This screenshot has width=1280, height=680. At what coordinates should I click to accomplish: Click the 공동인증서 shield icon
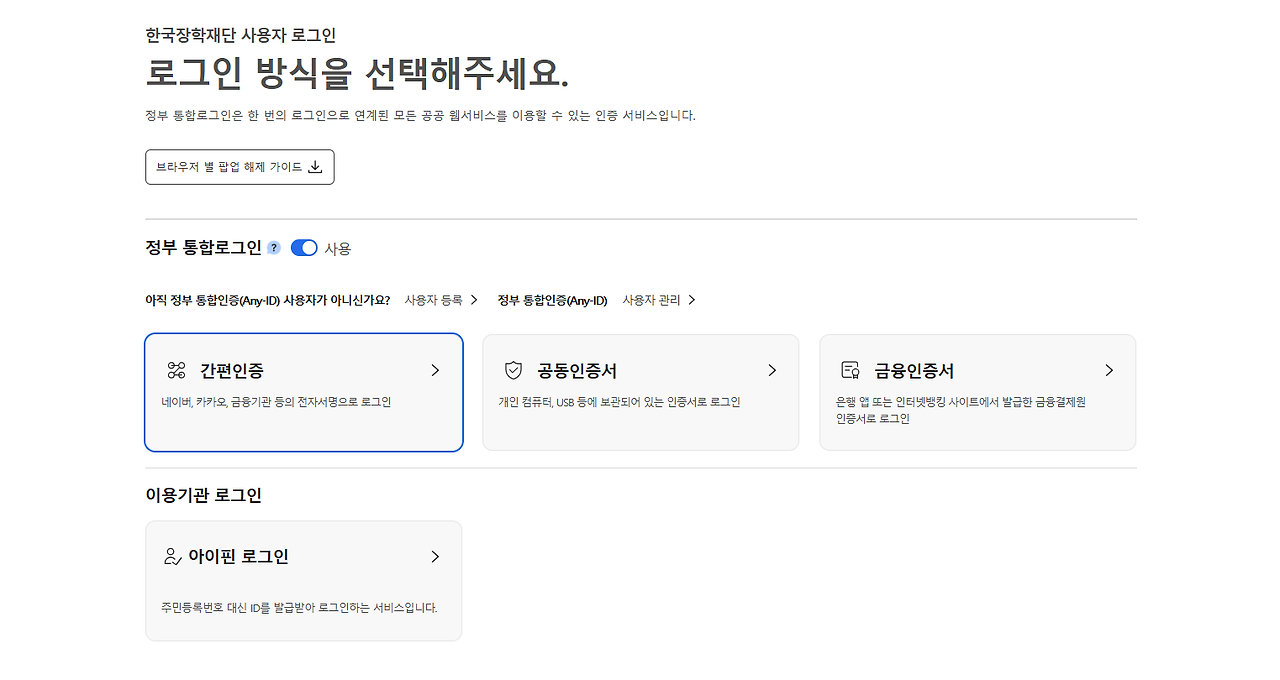tap(513, 370)
